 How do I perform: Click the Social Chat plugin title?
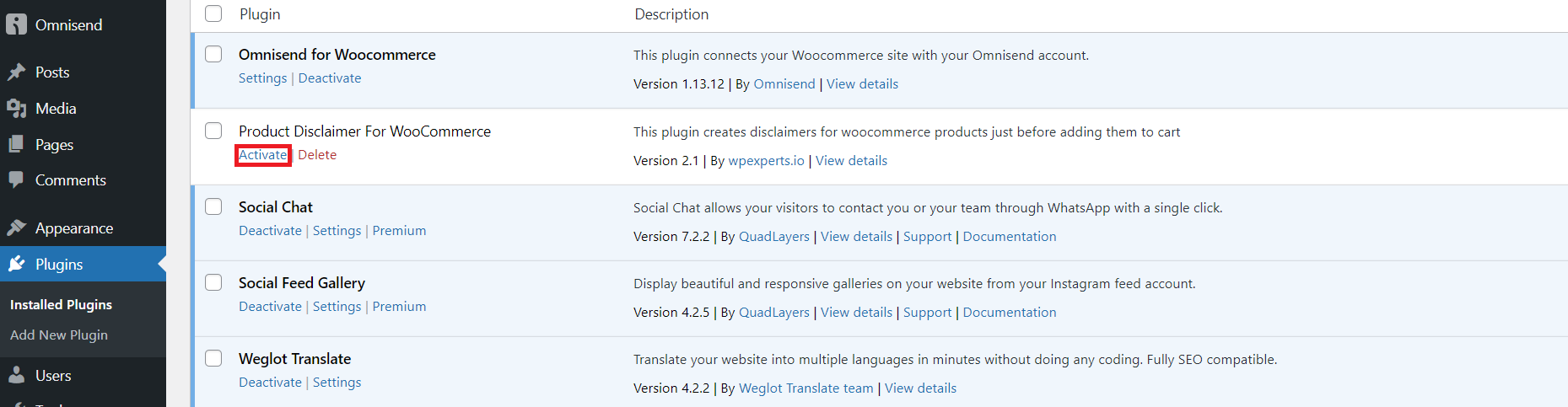click(x=275, y=207)
